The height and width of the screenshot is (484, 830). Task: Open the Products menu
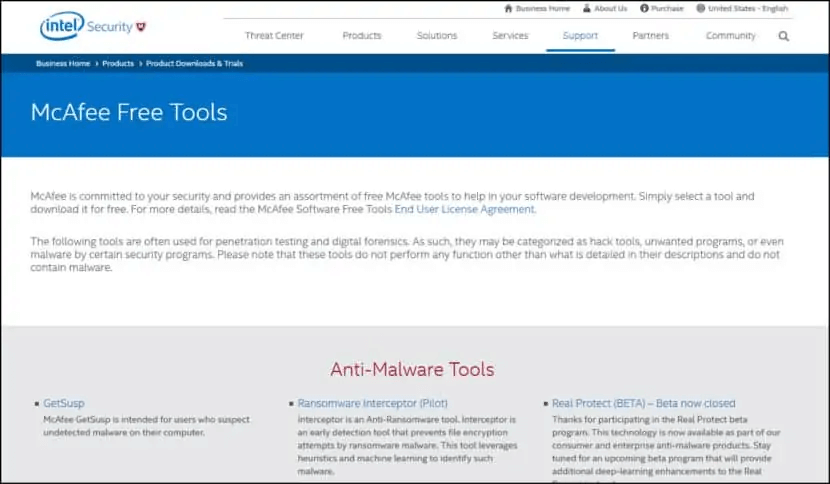(x=362, y=35)
